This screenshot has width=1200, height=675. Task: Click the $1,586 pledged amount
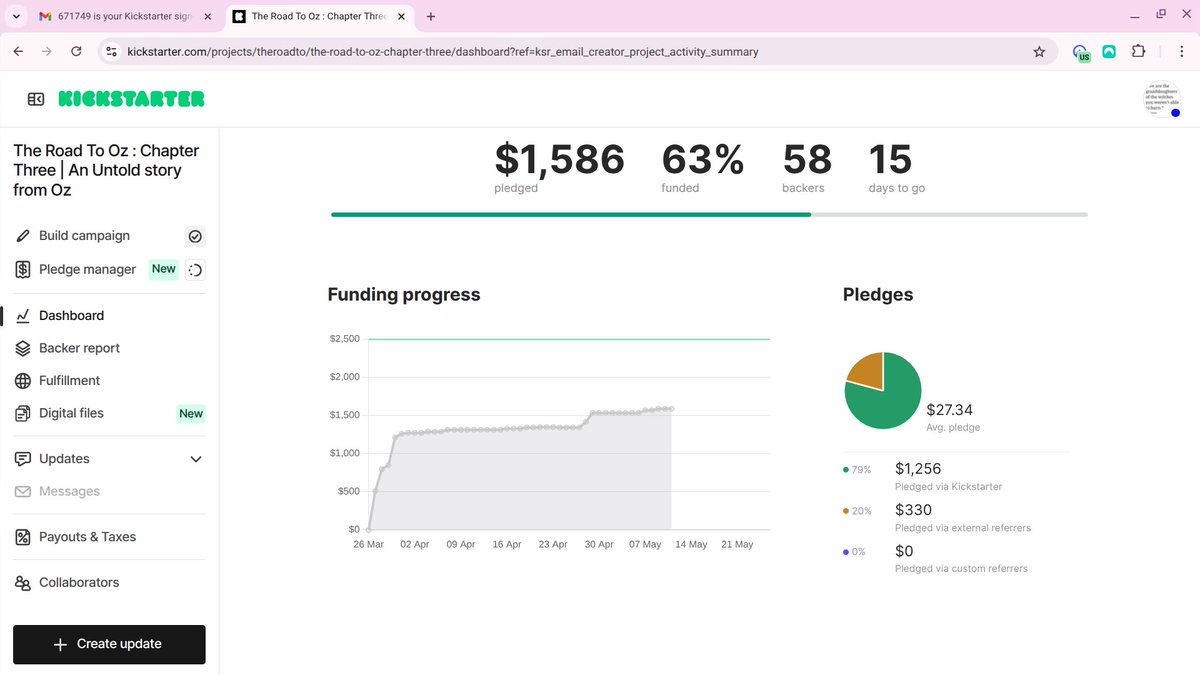(x=559, y=160)
